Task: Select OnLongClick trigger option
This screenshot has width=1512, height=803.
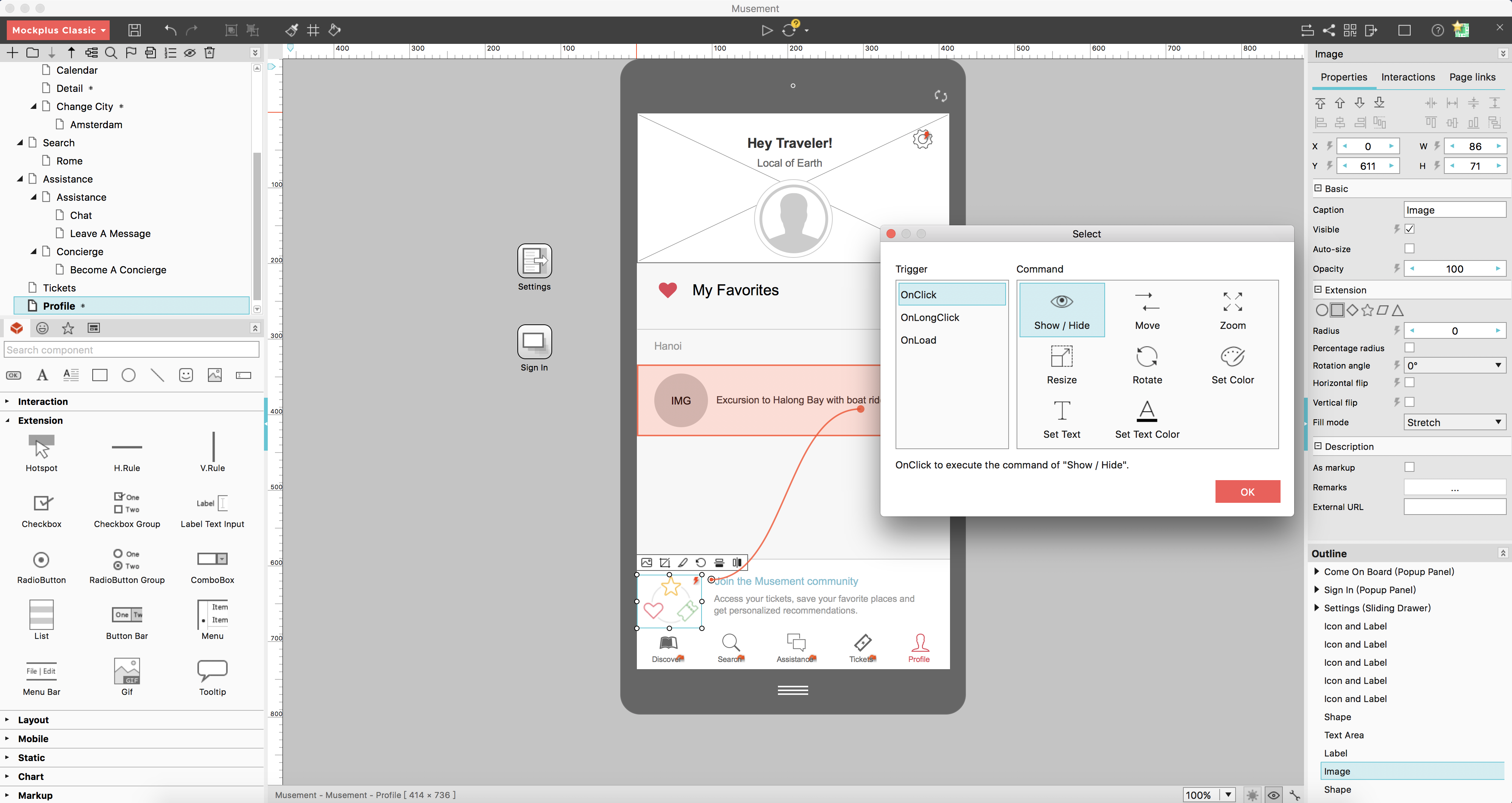Action: 929,317
